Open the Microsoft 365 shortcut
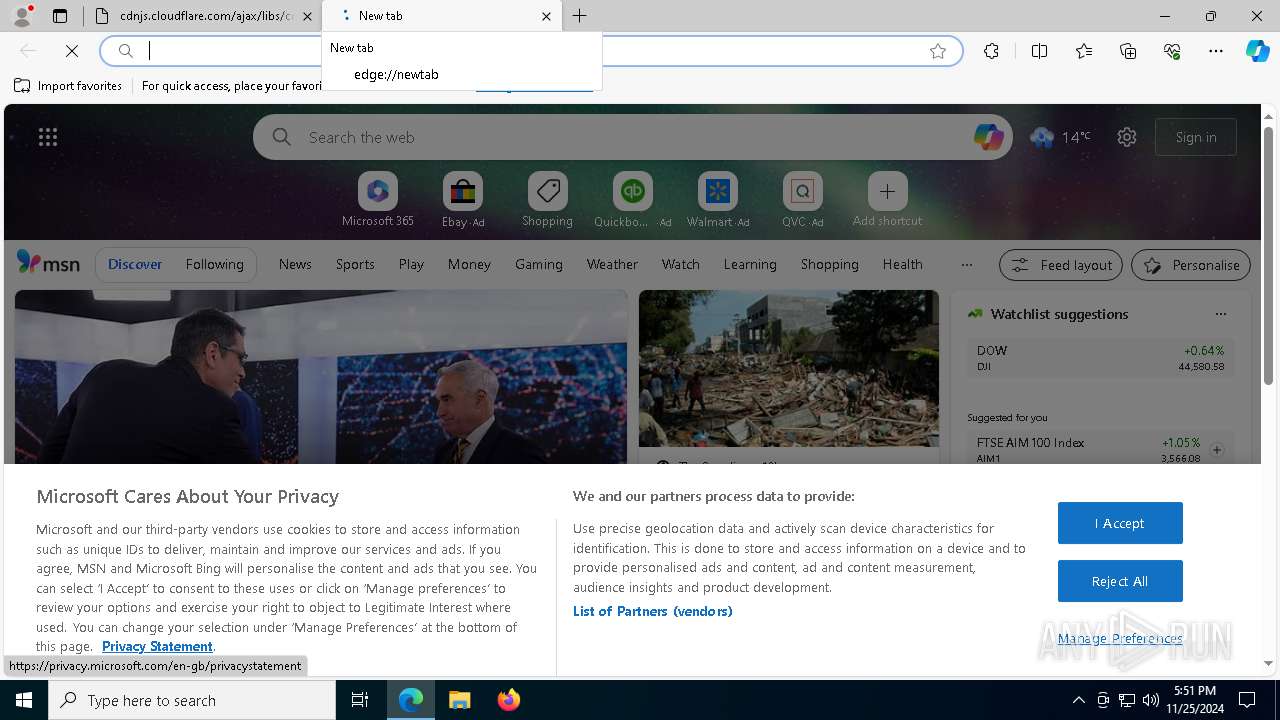 [x=377, y=200]
